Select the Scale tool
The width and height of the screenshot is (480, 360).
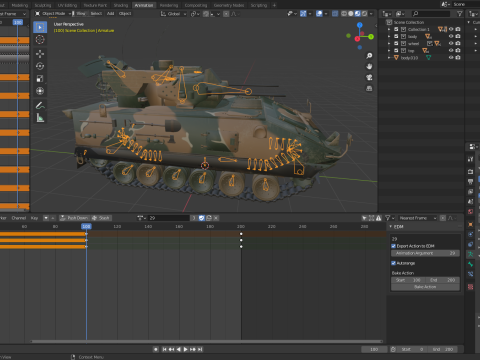click(40, 79)
